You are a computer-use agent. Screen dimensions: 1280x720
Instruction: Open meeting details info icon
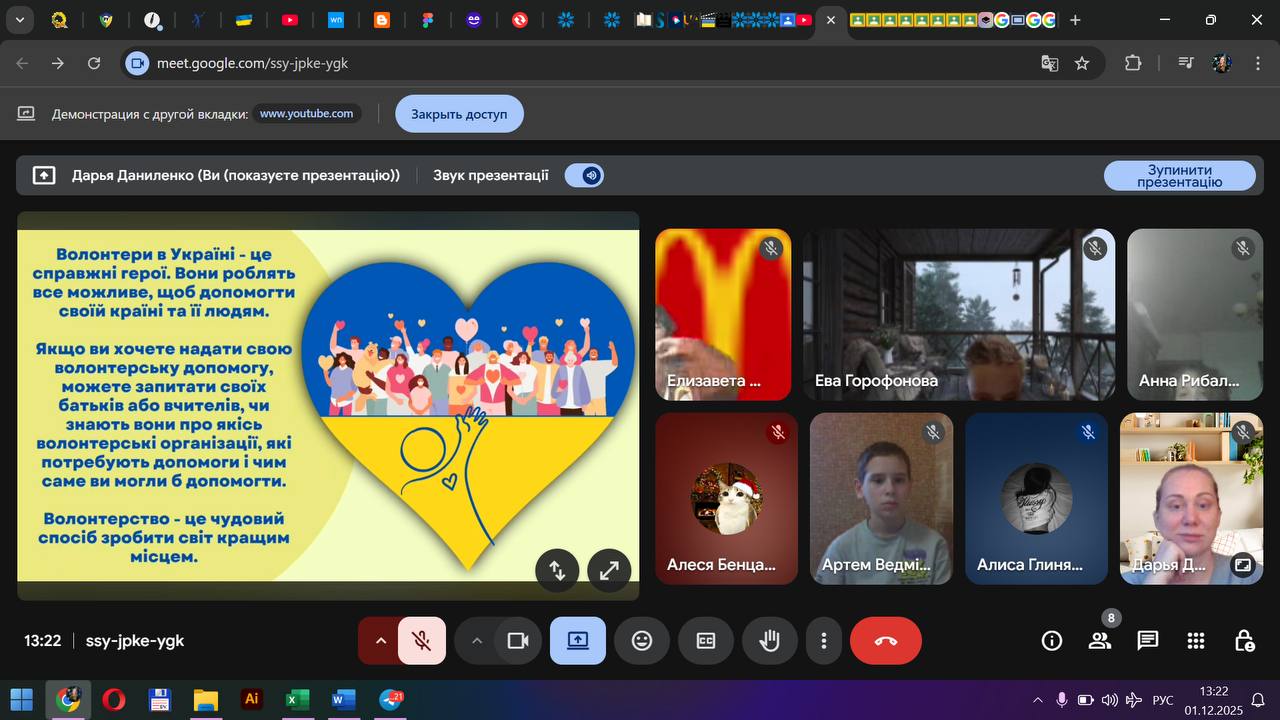(x=1052, y=641)
